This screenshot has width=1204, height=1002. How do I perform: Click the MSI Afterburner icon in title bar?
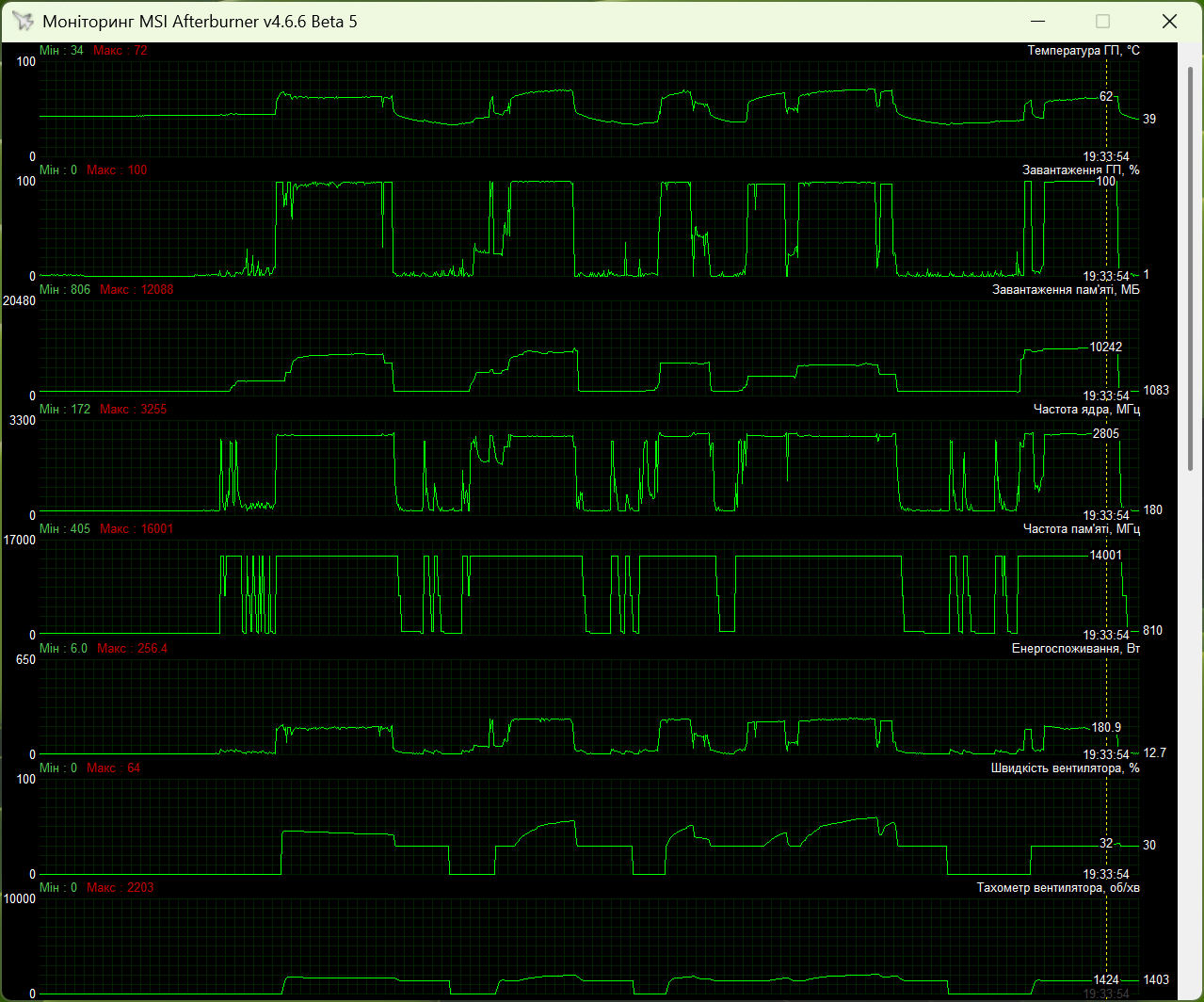click(22, 21)
